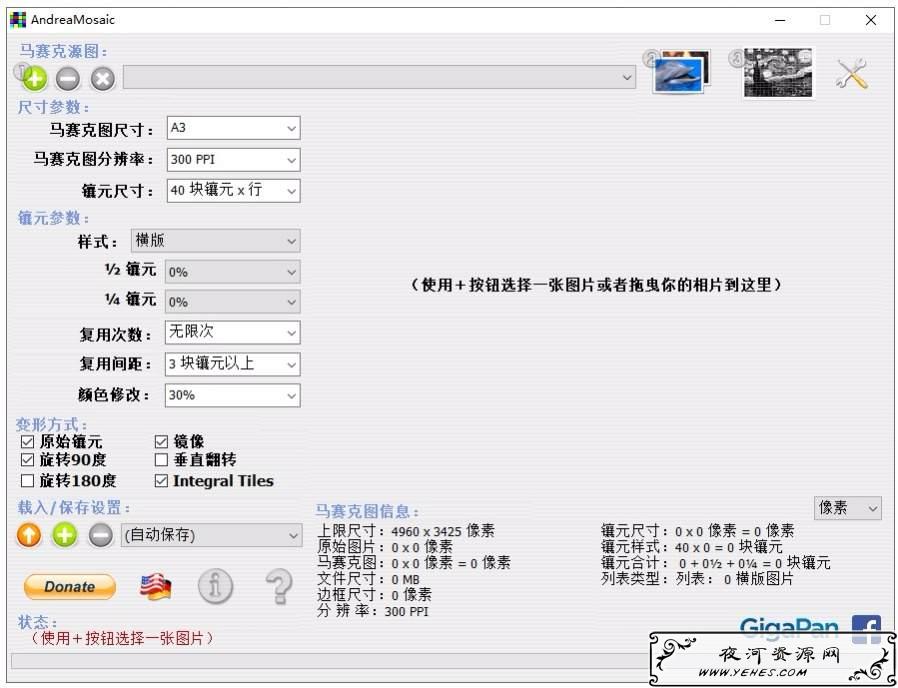Click the Donate button
Viewport: 898px width, 688px height.
click(70, 587)
